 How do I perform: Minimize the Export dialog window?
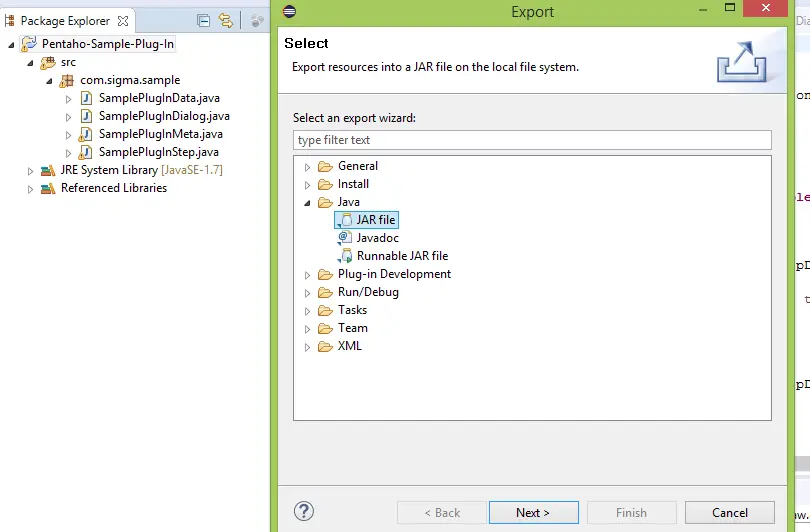703,9
